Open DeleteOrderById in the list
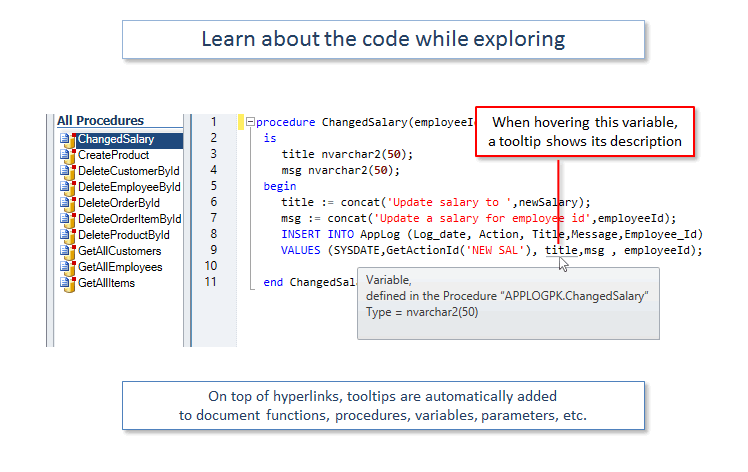The height and width of the screenshot is (472, 748). pyautogui.click(x=119, y=203)
